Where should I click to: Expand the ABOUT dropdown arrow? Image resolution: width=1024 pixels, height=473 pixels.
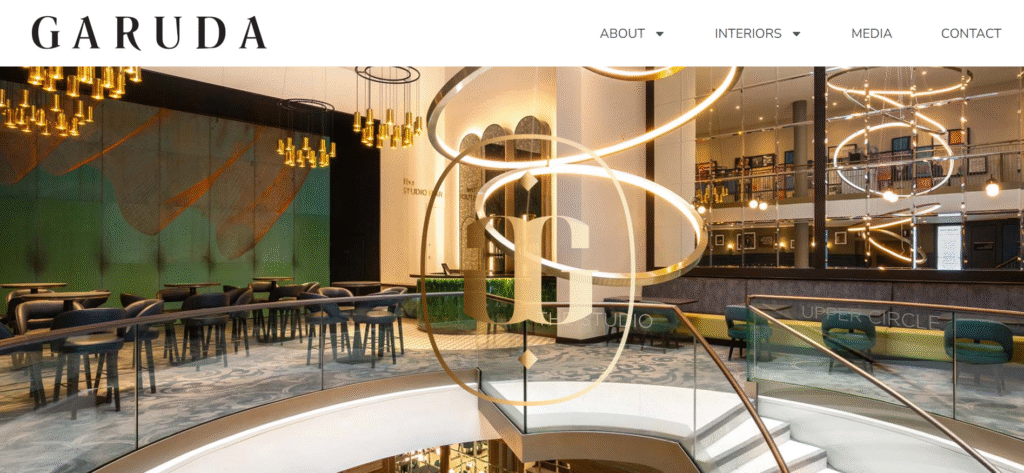click(660, 34)
